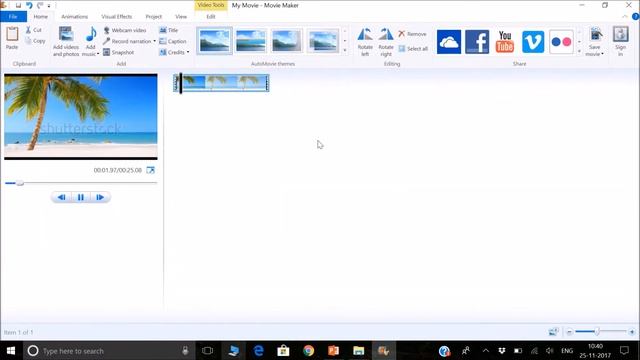Share movie to OneDrive
Screen dimensions: 640x360
[x=449, y=42]
